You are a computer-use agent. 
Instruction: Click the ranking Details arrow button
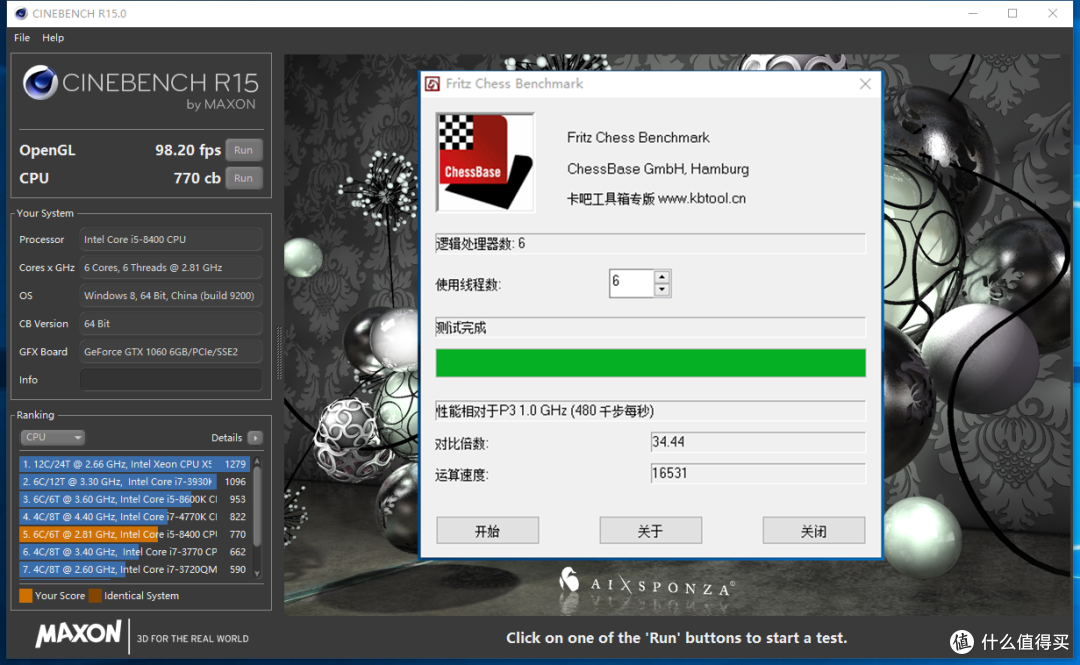[255, 438]
